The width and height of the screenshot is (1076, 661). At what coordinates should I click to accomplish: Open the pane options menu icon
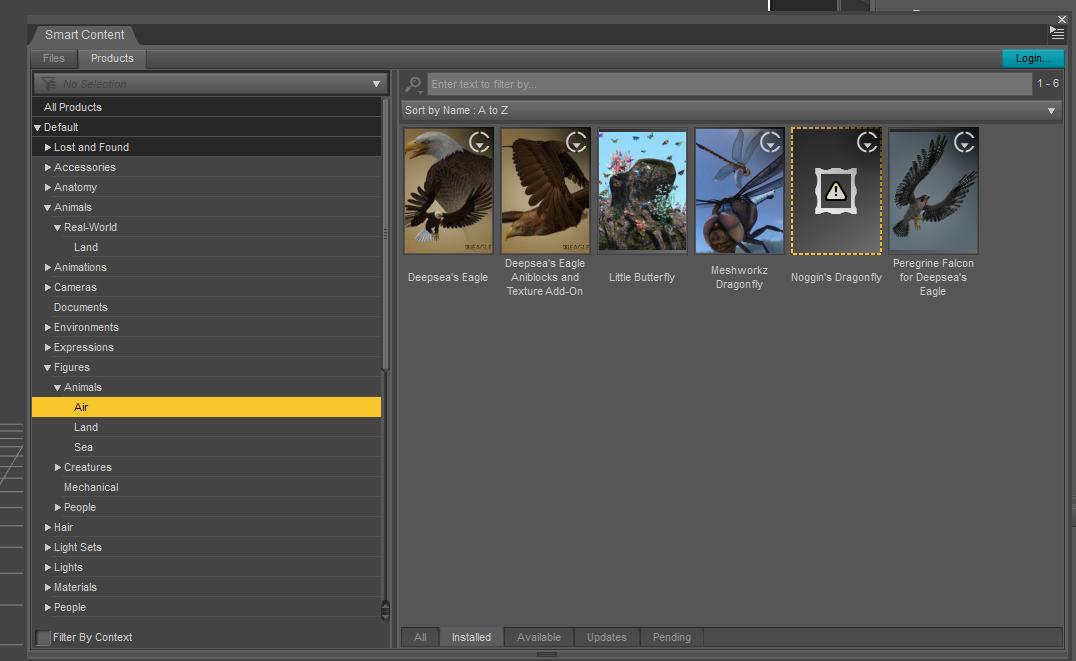[x=1057, y=33]
